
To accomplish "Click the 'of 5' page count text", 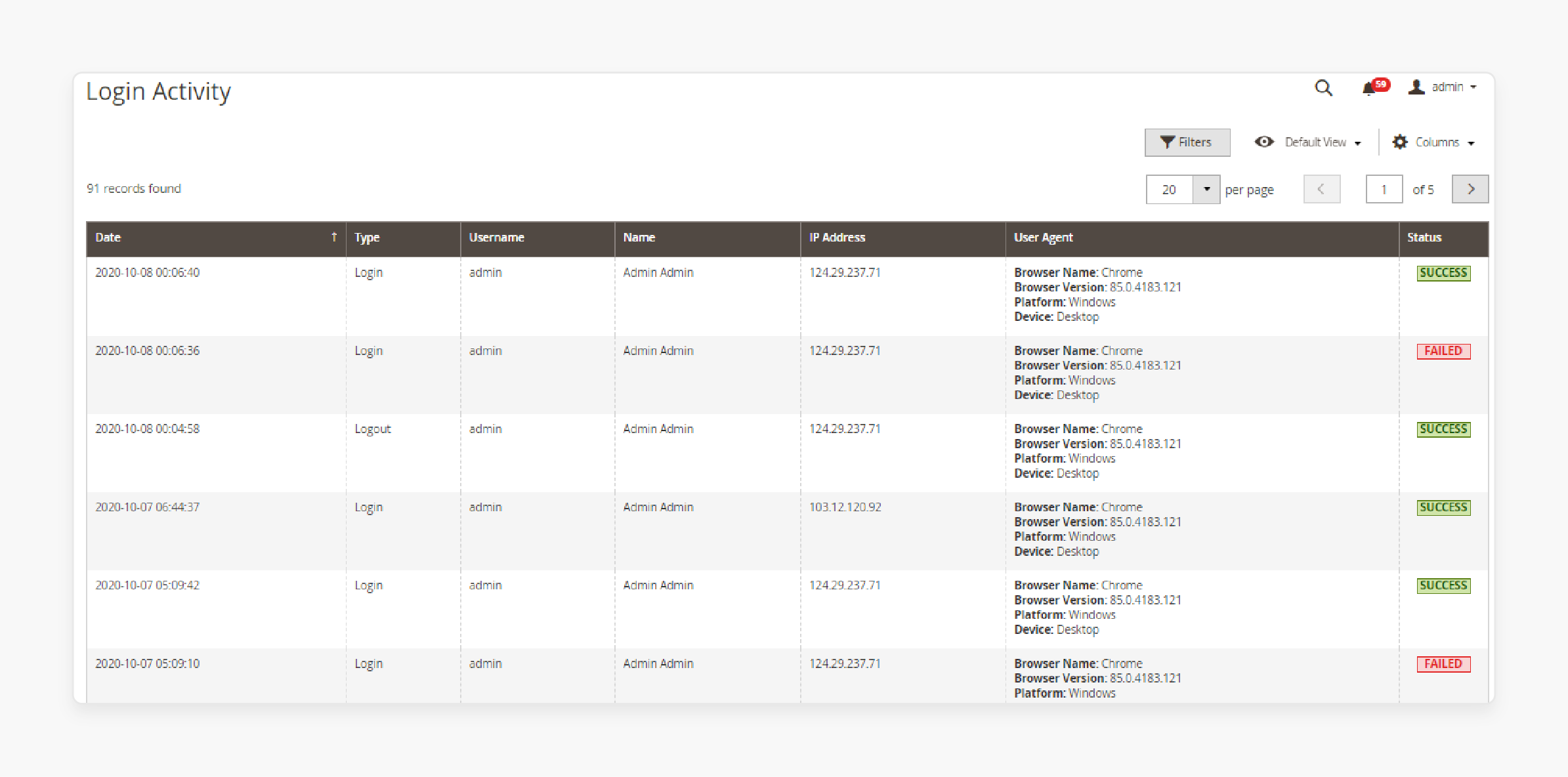I will point(1423,190).
